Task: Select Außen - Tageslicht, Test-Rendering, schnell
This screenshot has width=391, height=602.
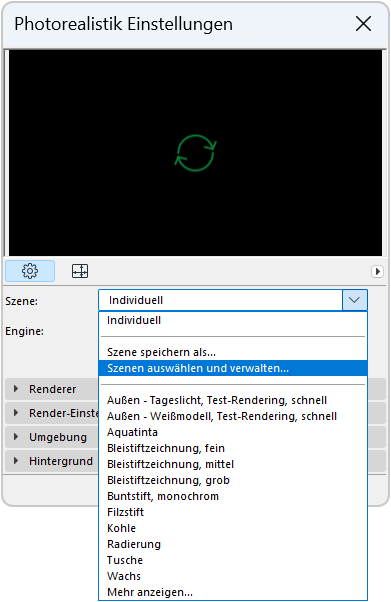Action: pos(233,400)
